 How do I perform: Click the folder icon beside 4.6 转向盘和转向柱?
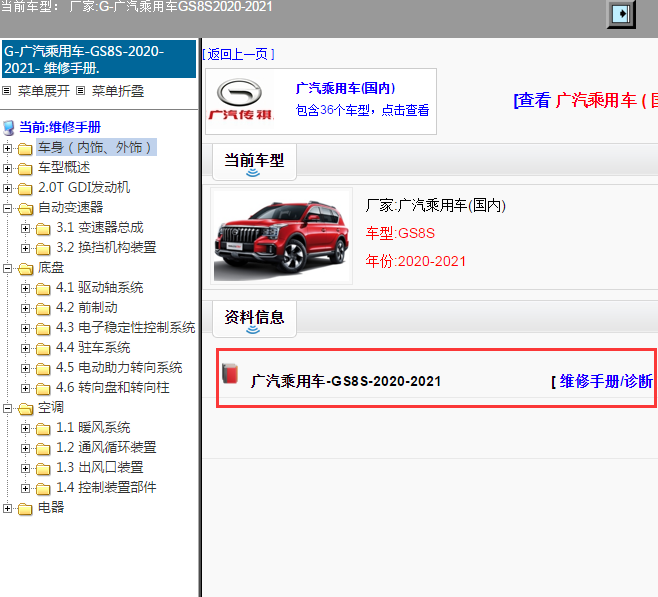43,388
